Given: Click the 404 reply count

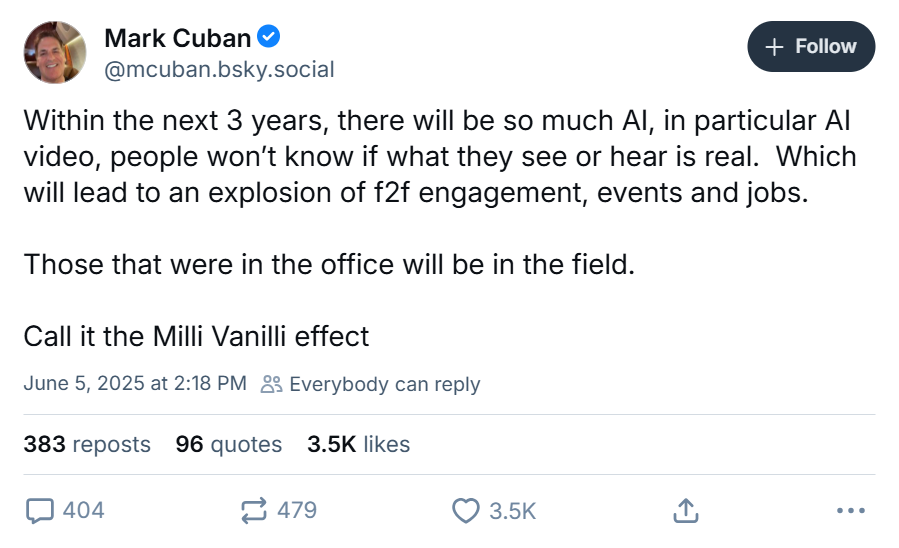Looking at the screenshot, I should pyautogui.click(x=83, y=511).
